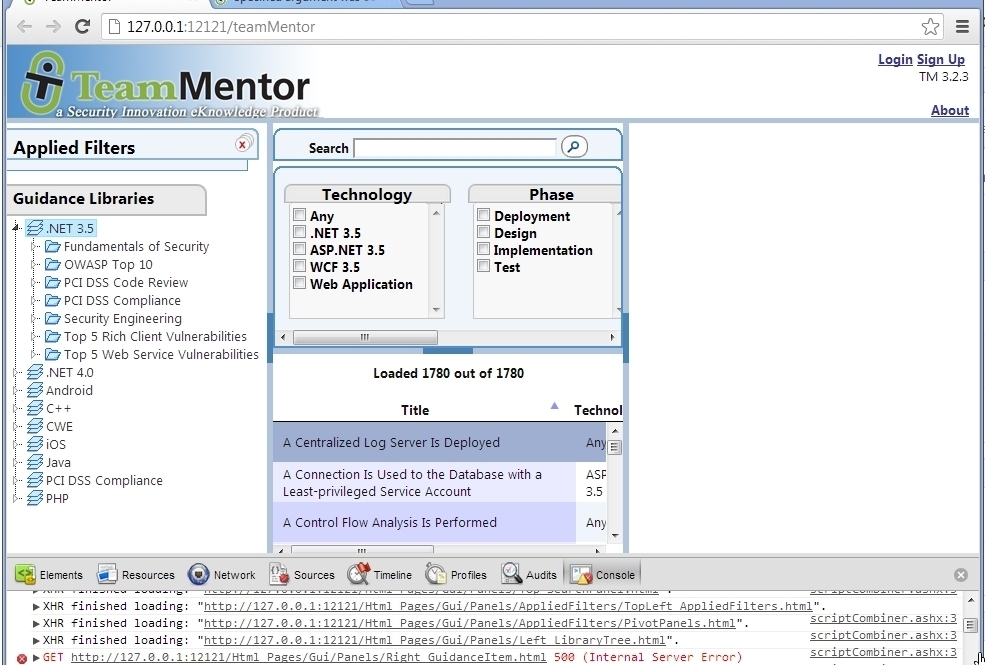Toggle the Web Application checkbox

click(x=300, y=284)
